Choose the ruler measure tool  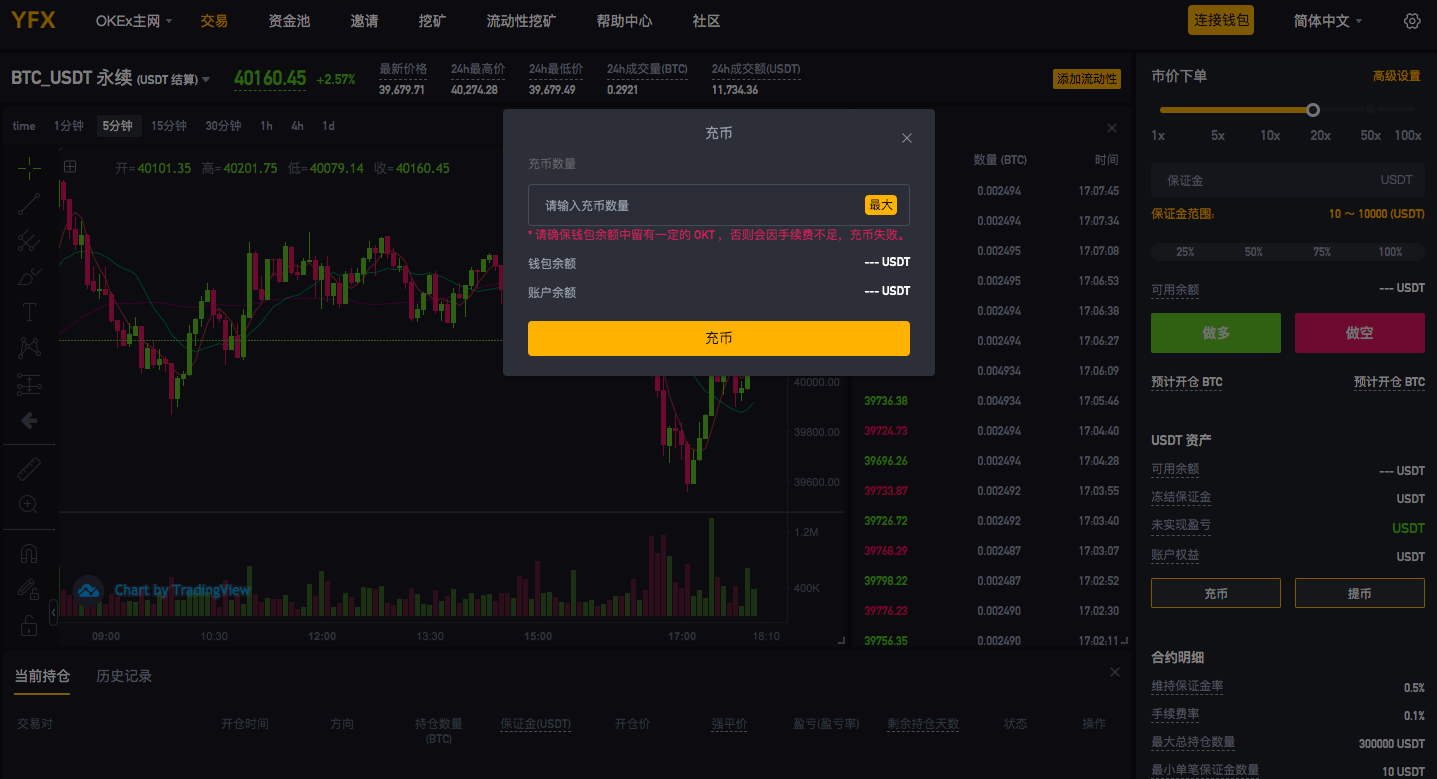(x=29, y=468)
